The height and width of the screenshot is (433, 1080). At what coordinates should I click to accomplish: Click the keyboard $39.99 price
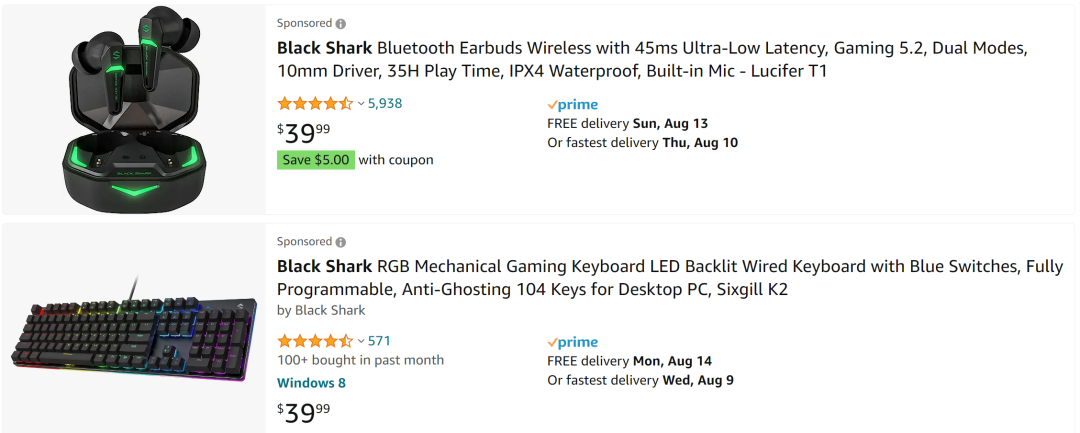(x=304, y=411)
